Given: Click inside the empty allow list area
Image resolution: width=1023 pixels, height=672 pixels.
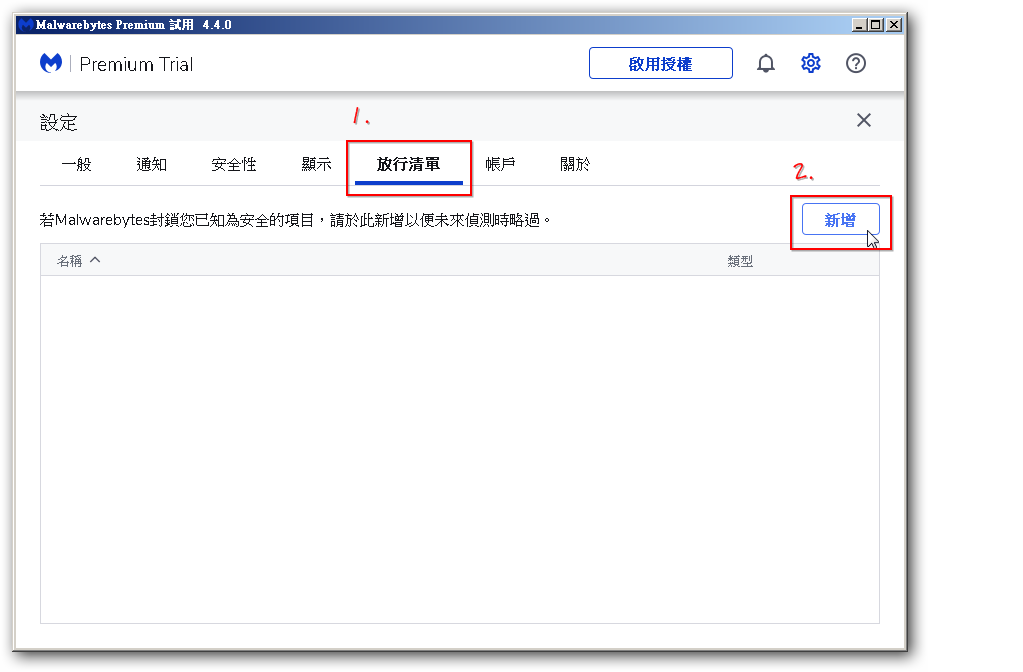Looking at the screenshot, I should 460,450.
